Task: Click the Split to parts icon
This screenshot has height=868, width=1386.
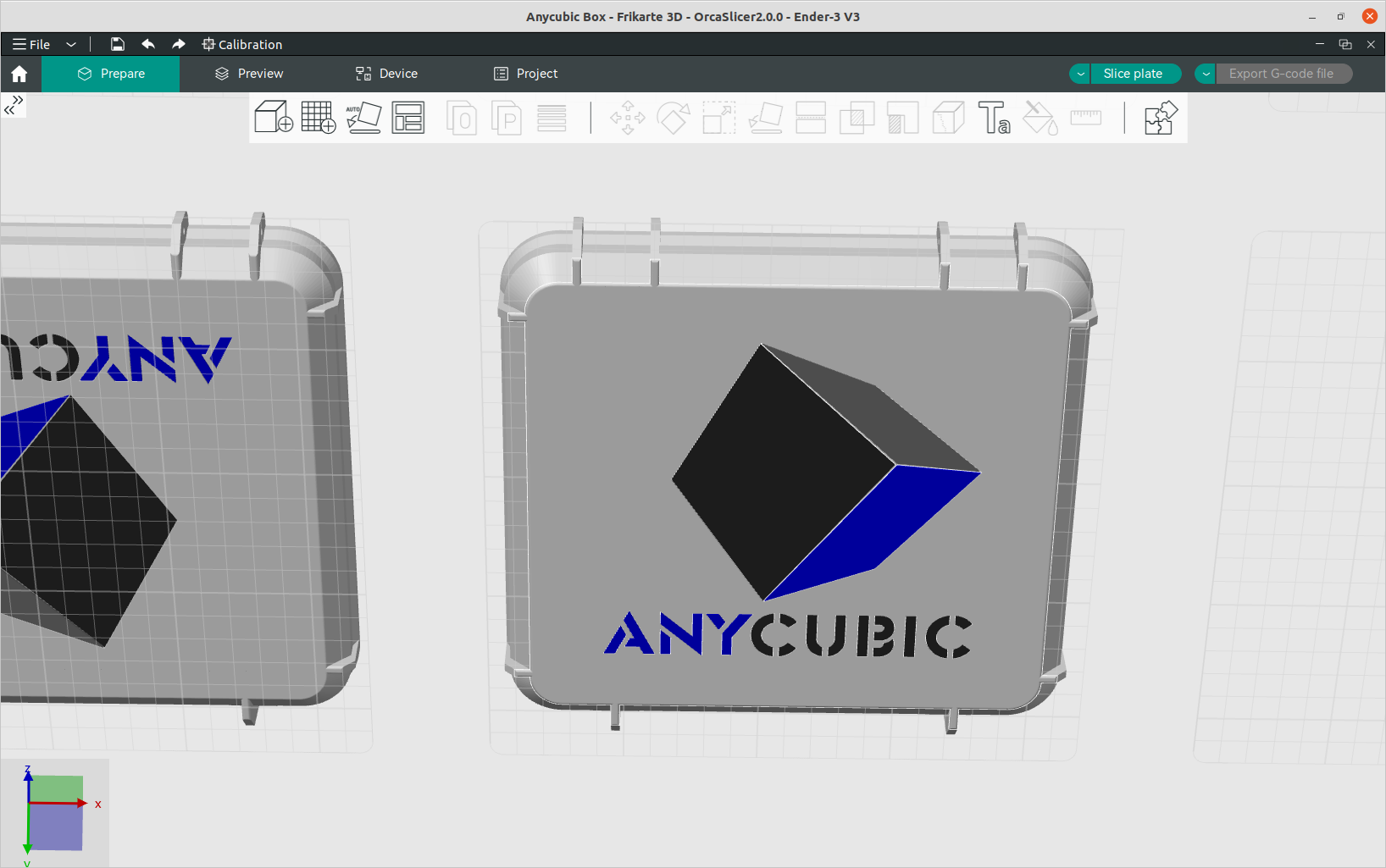Action: pyautogui.click(x=507, y=118)
